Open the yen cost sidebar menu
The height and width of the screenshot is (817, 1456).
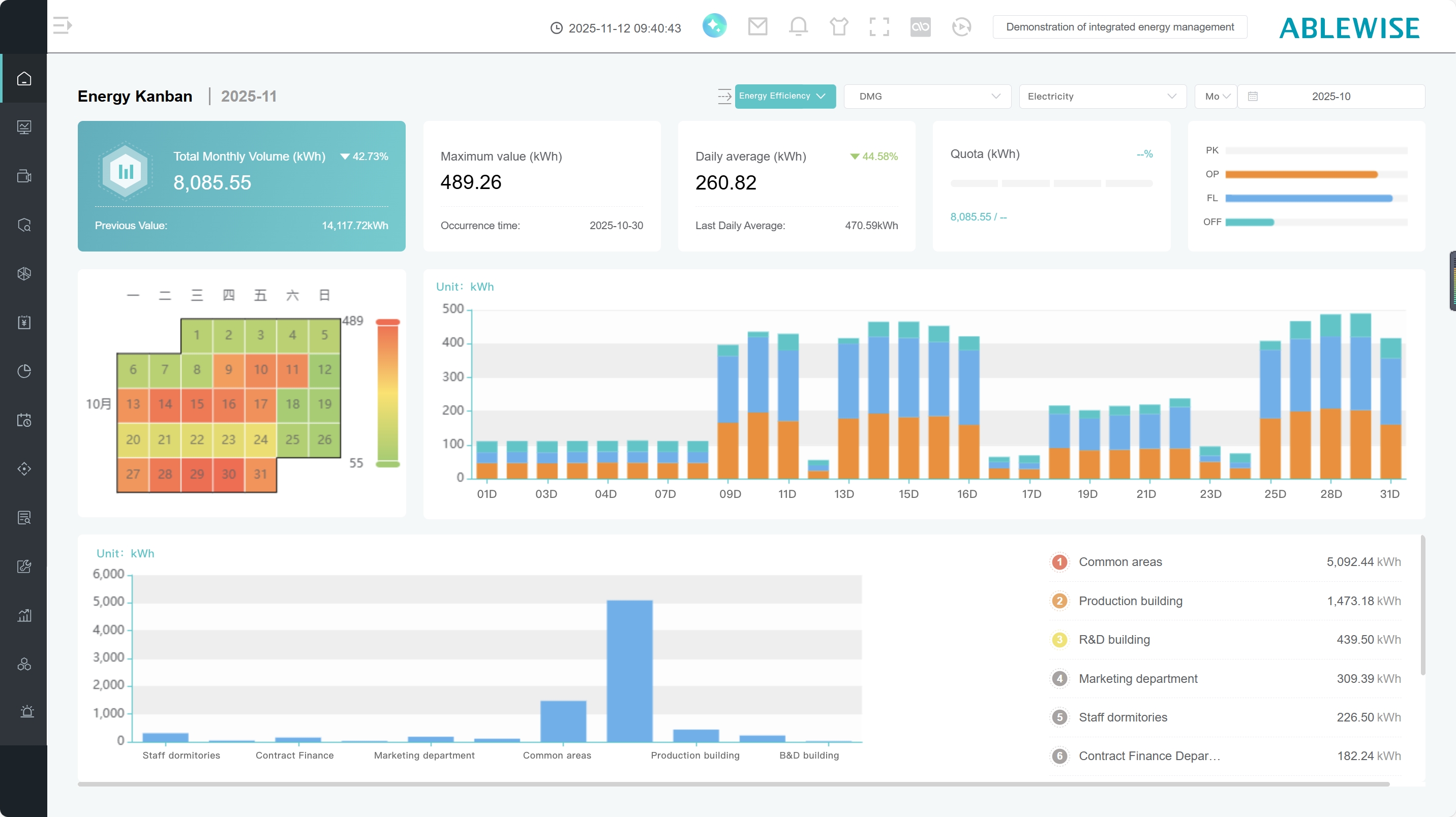click(24, 322)
